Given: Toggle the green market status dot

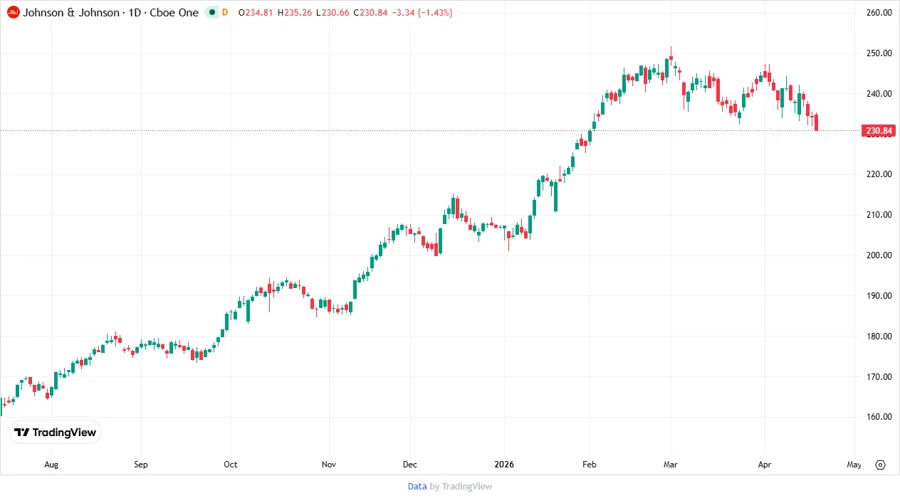Looking at the screenshot, I should [x=212, y=12].
